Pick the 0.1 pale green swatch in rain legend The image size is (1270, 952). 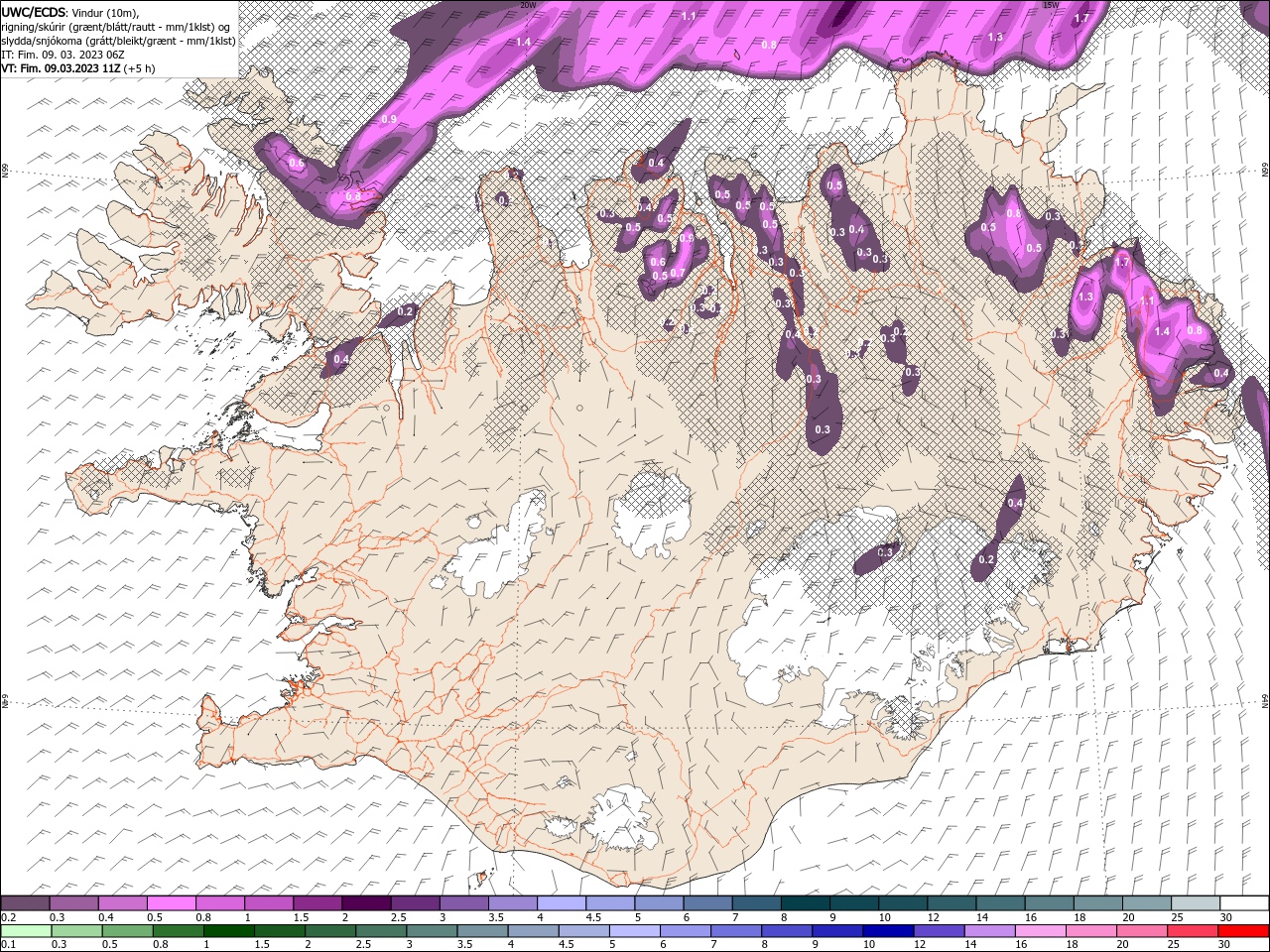click(x=27, y=931)
